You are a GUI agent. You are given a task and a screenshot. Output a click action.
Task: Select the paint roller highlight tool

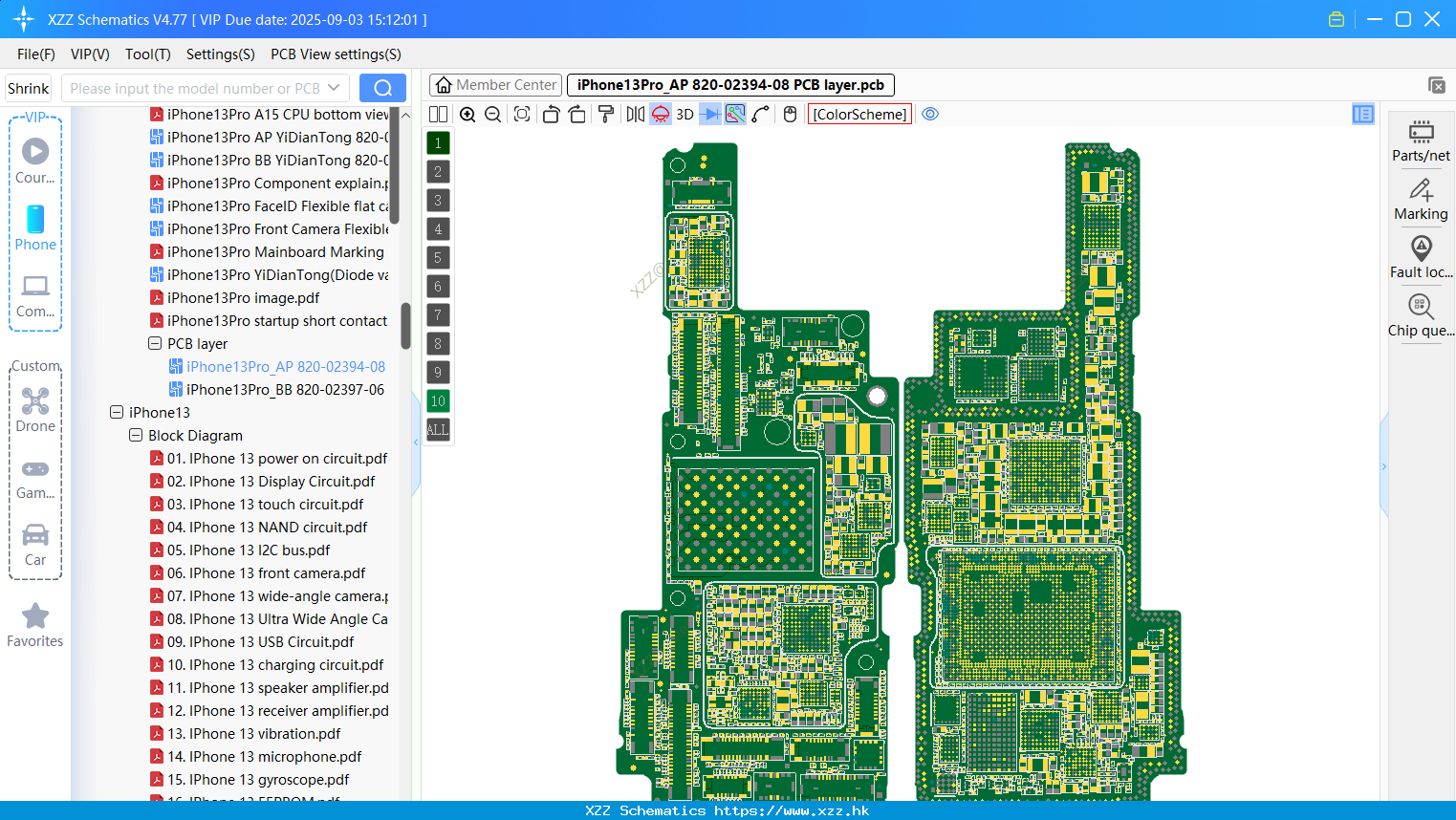[606, 114]
